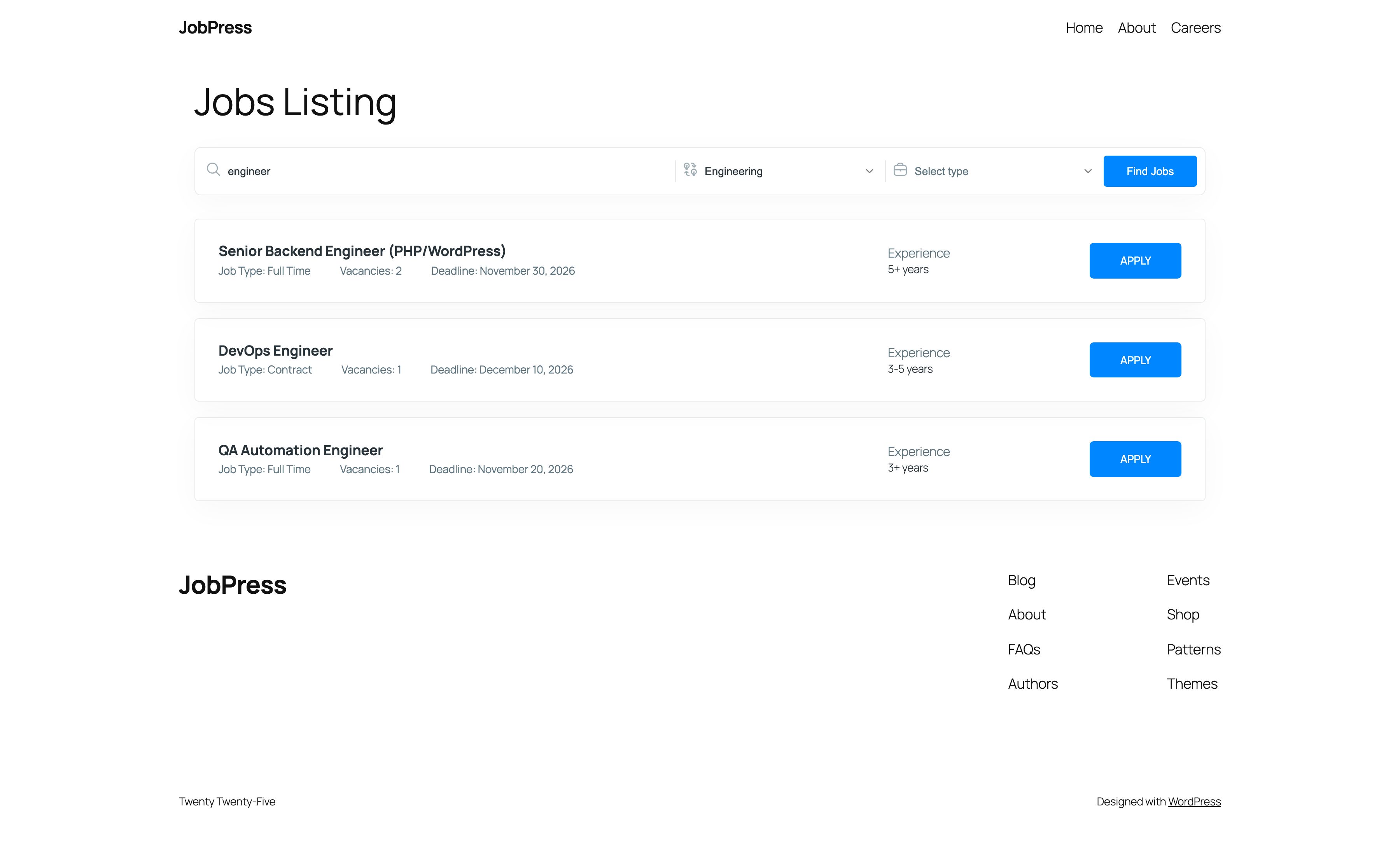Open the DevOps Engineer job title

click(x=276, y=351)
